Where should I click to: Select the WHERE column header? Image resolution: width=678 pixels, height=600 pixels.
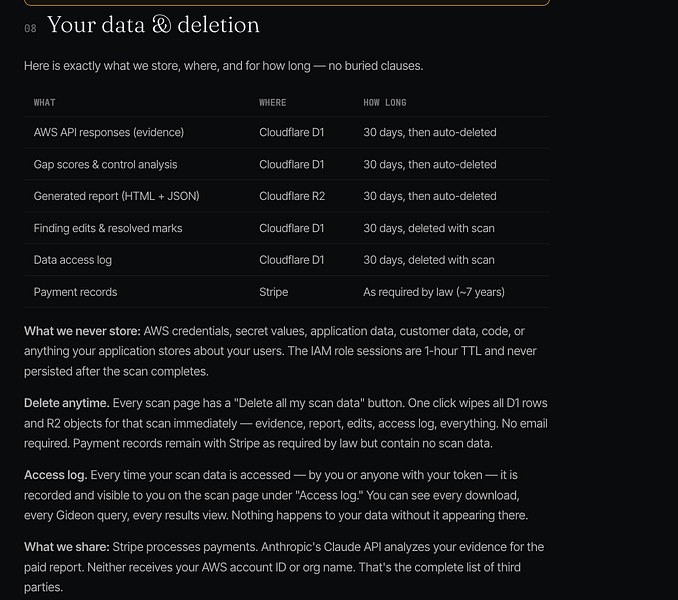coord(272,102)
